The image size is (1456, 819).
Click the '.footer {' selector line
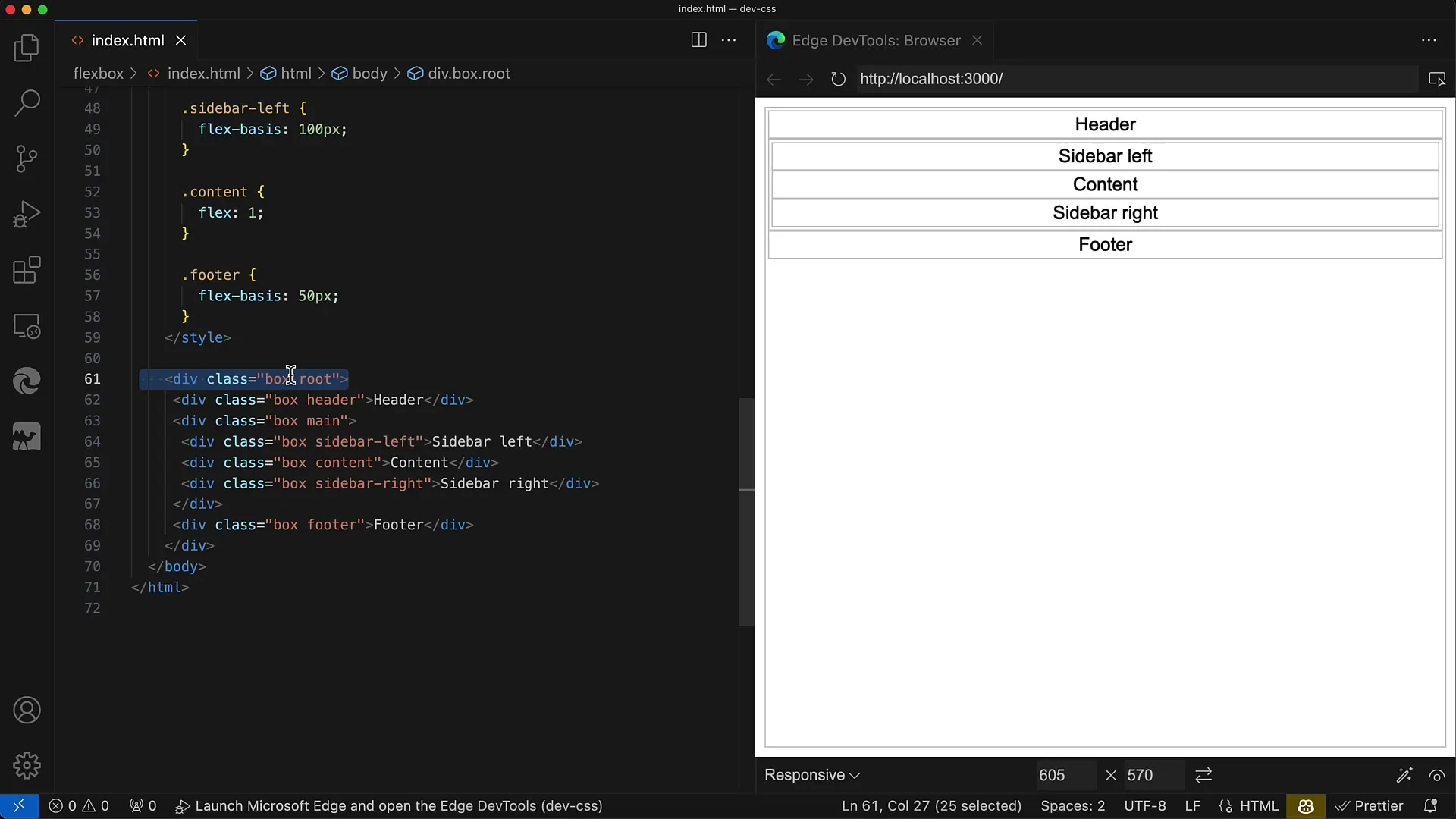pyautogui.click(x=218, y=275)
